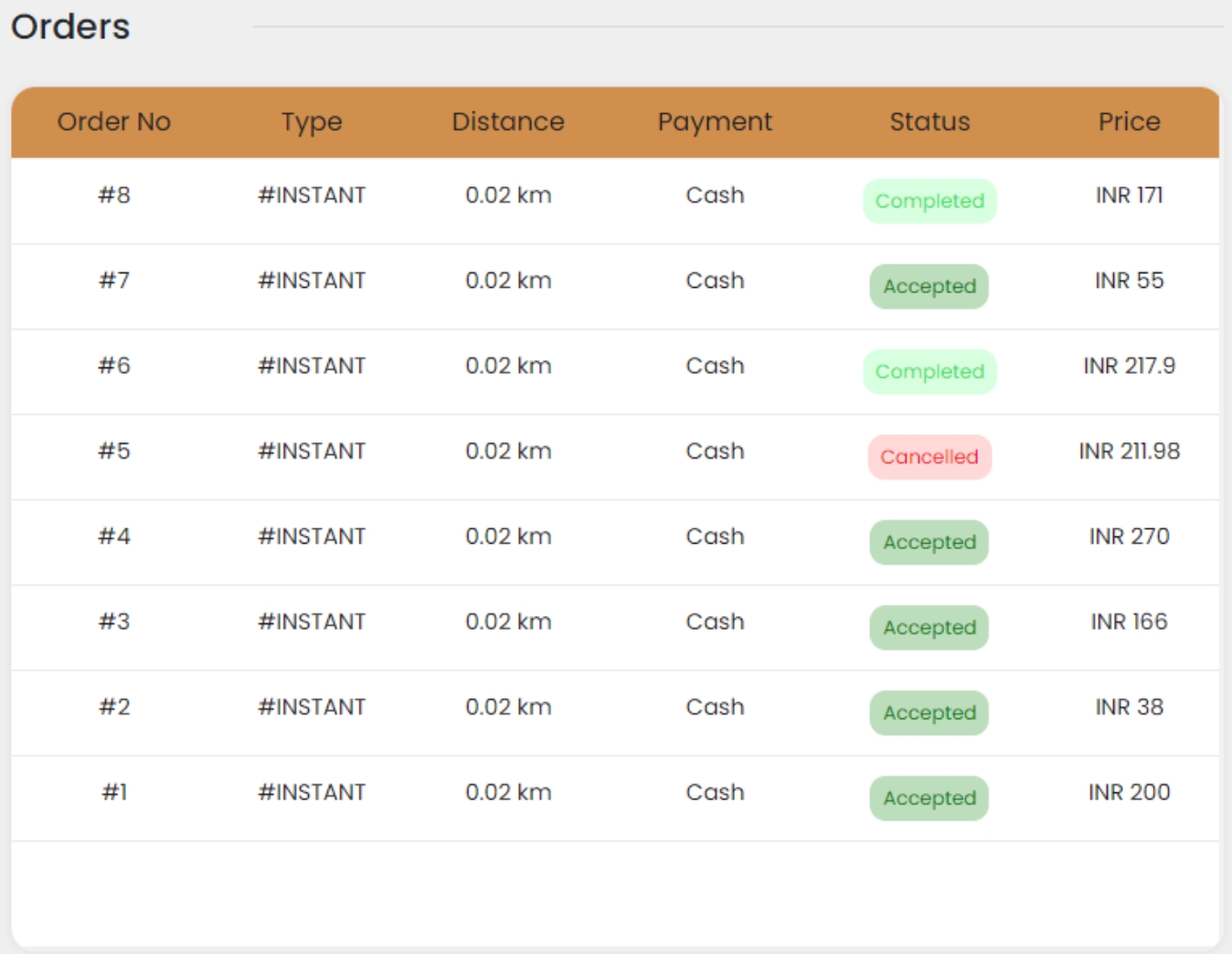Select the Payment column header
Image resolution: width=1232 pixels, height=954 pixels.
[x=715, y=122]
